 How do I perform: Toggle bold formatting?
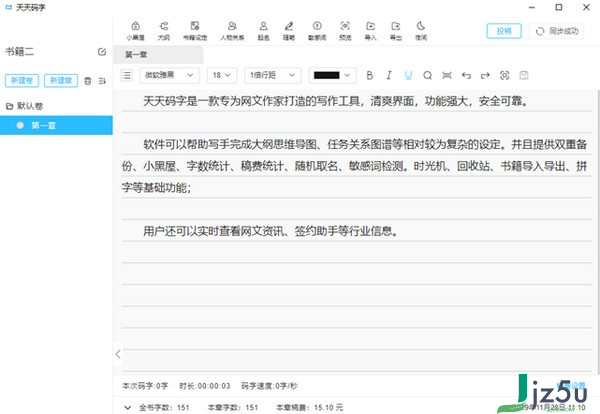[x=370, y=75]
